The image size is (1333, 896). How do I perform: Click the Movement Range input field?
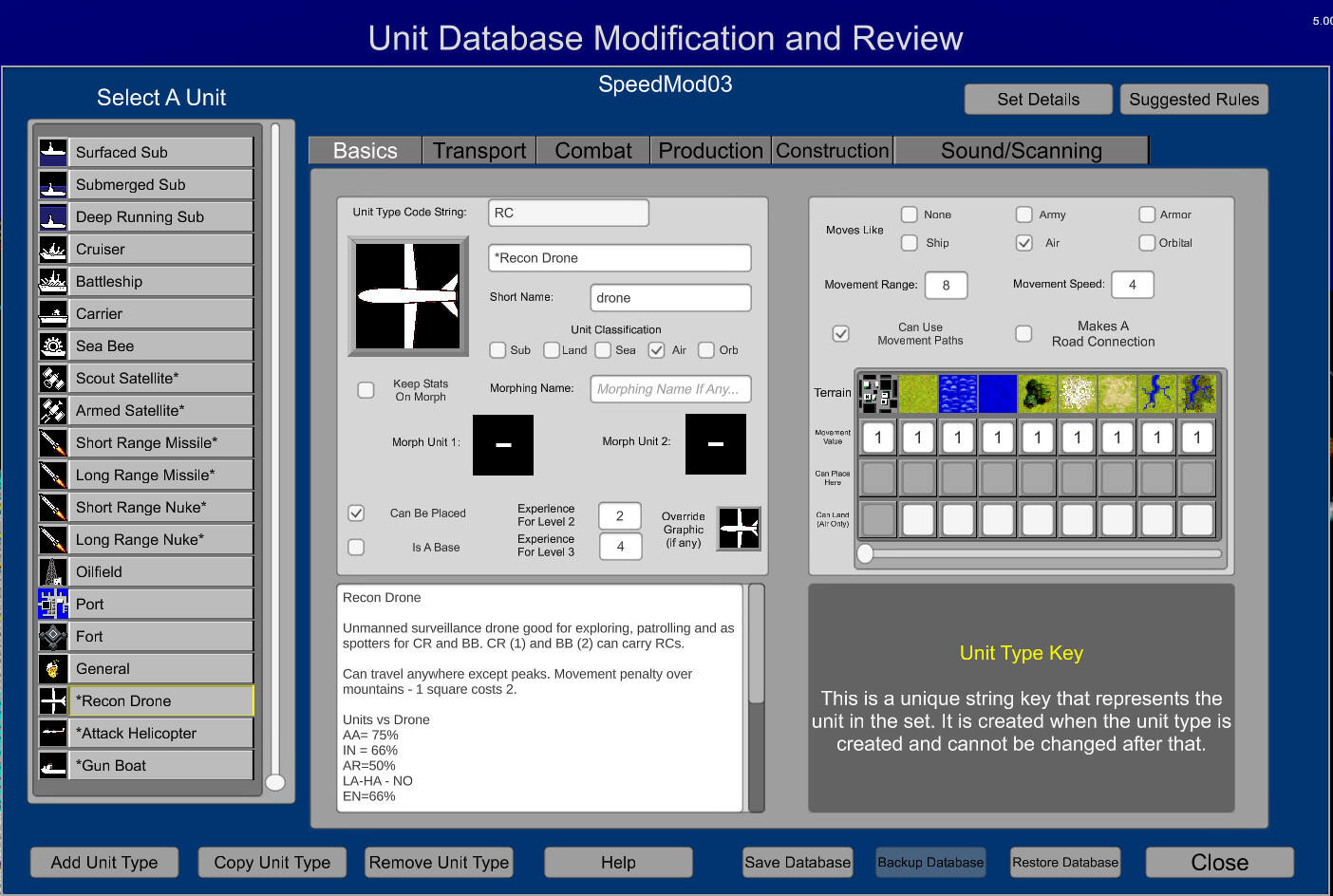(x=946, y=285)
